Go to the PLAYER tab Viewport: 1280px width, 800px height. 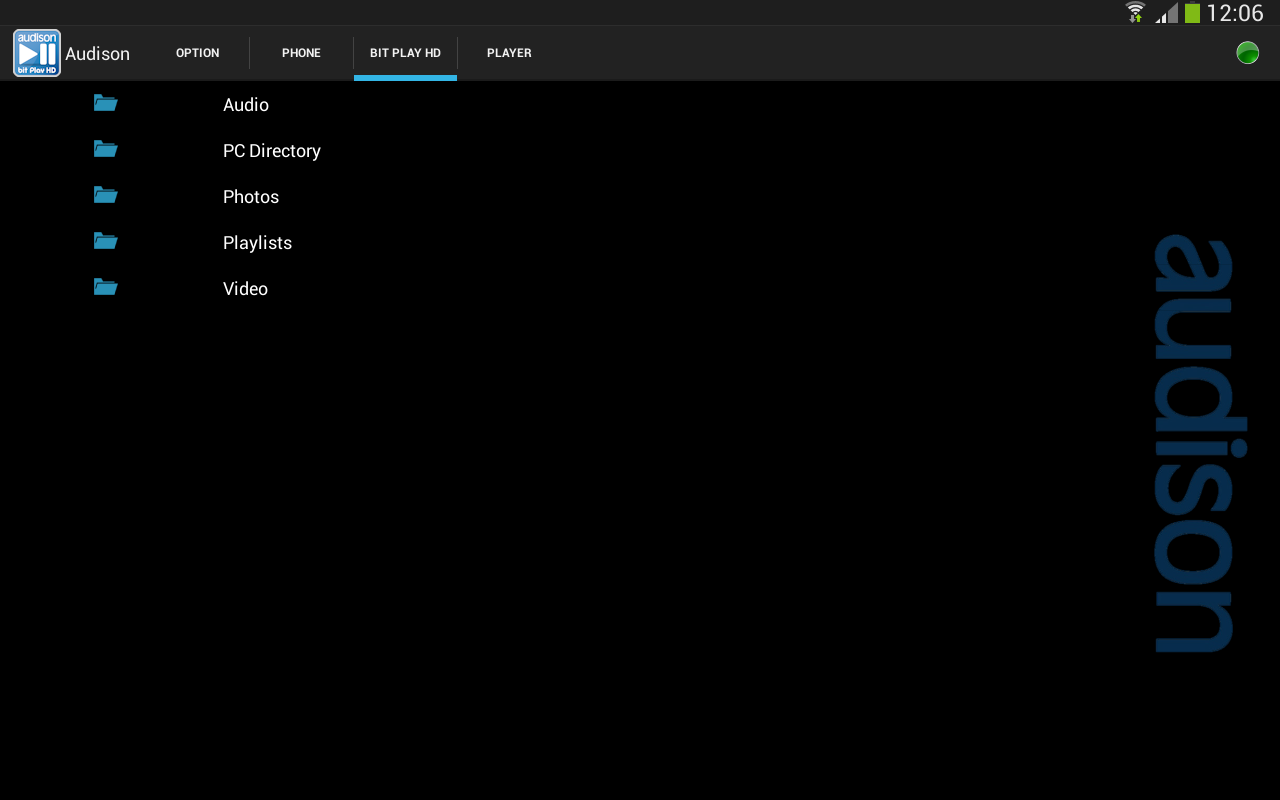[x=509, y=53]
